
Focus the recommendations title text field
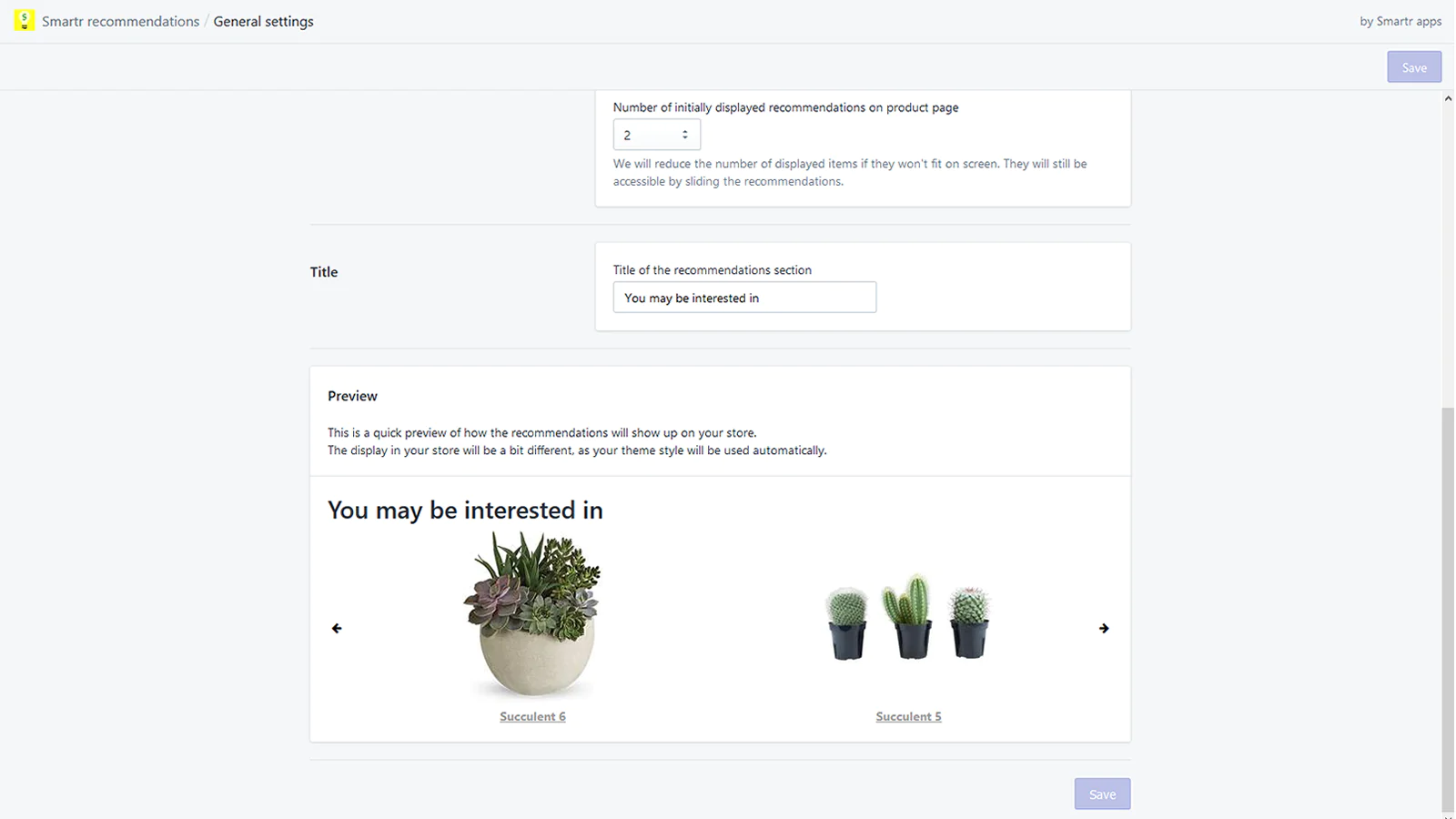coord(744,298)
